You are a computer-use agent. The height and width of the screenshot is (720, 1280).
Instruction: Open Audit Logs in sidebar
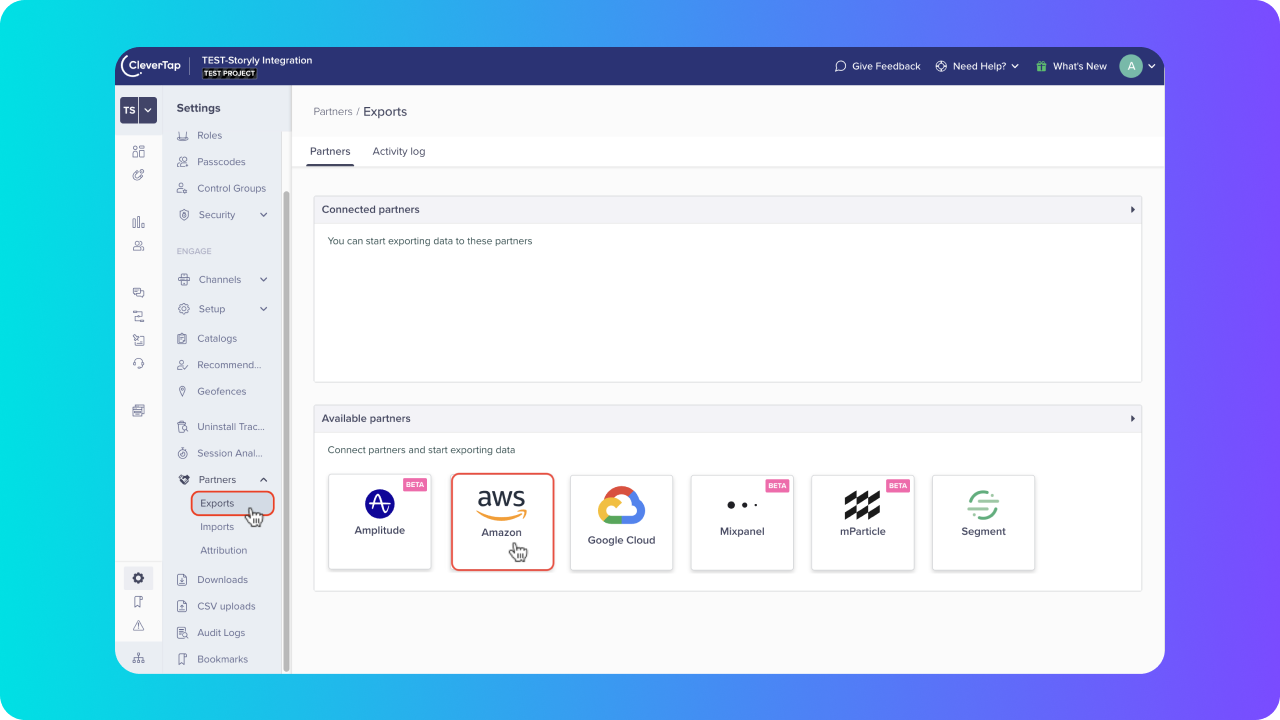point(222,633)
